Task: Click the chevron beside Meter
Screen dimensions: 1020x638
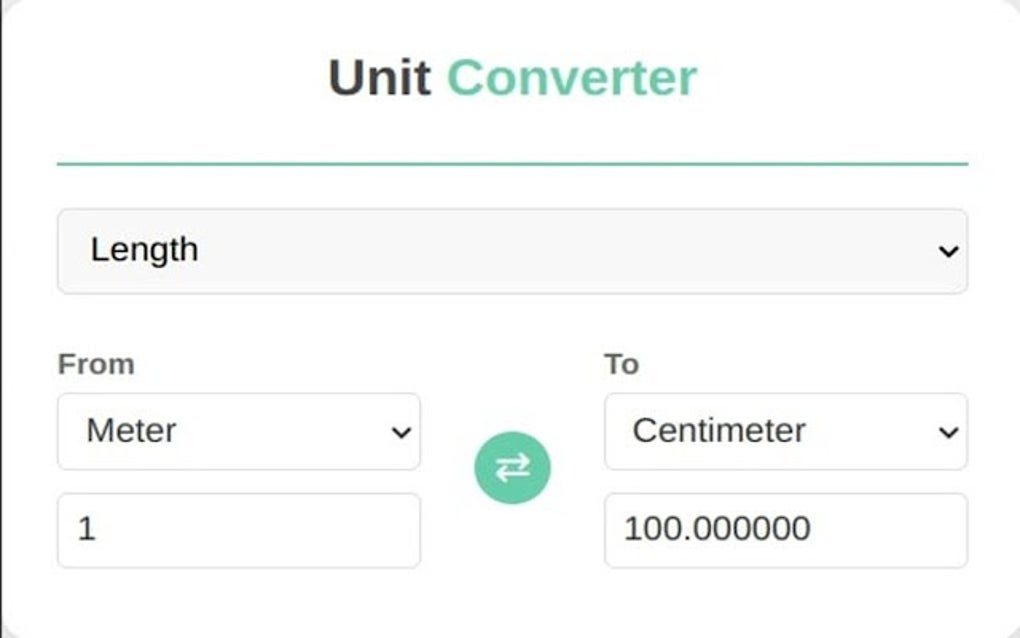Action: click(400, 431)
